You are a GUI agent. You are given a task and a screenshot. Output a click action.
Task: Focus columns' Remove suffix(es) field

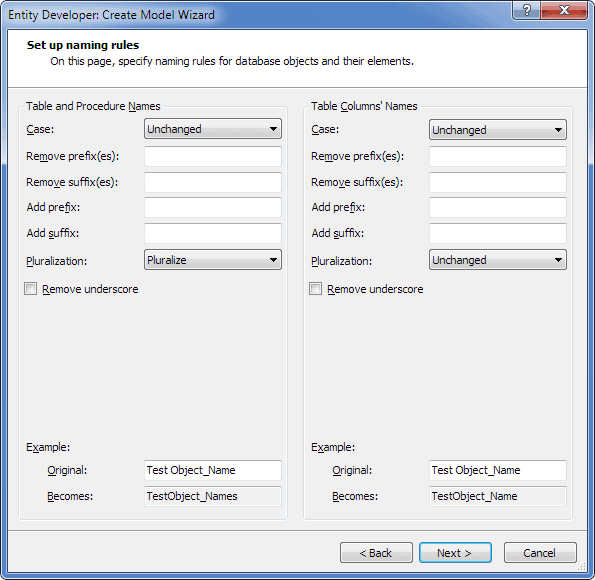tap(498, 182)
